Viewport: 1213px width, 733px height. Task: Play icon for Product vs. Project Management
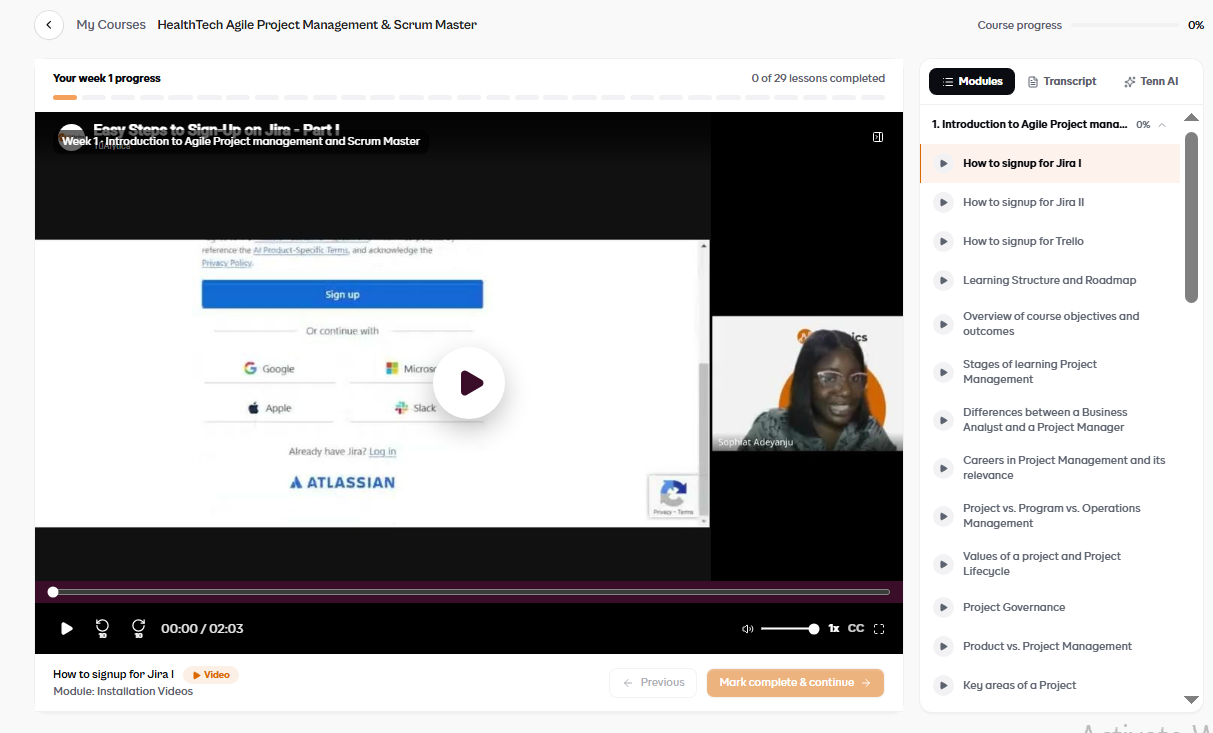(943, 646)
